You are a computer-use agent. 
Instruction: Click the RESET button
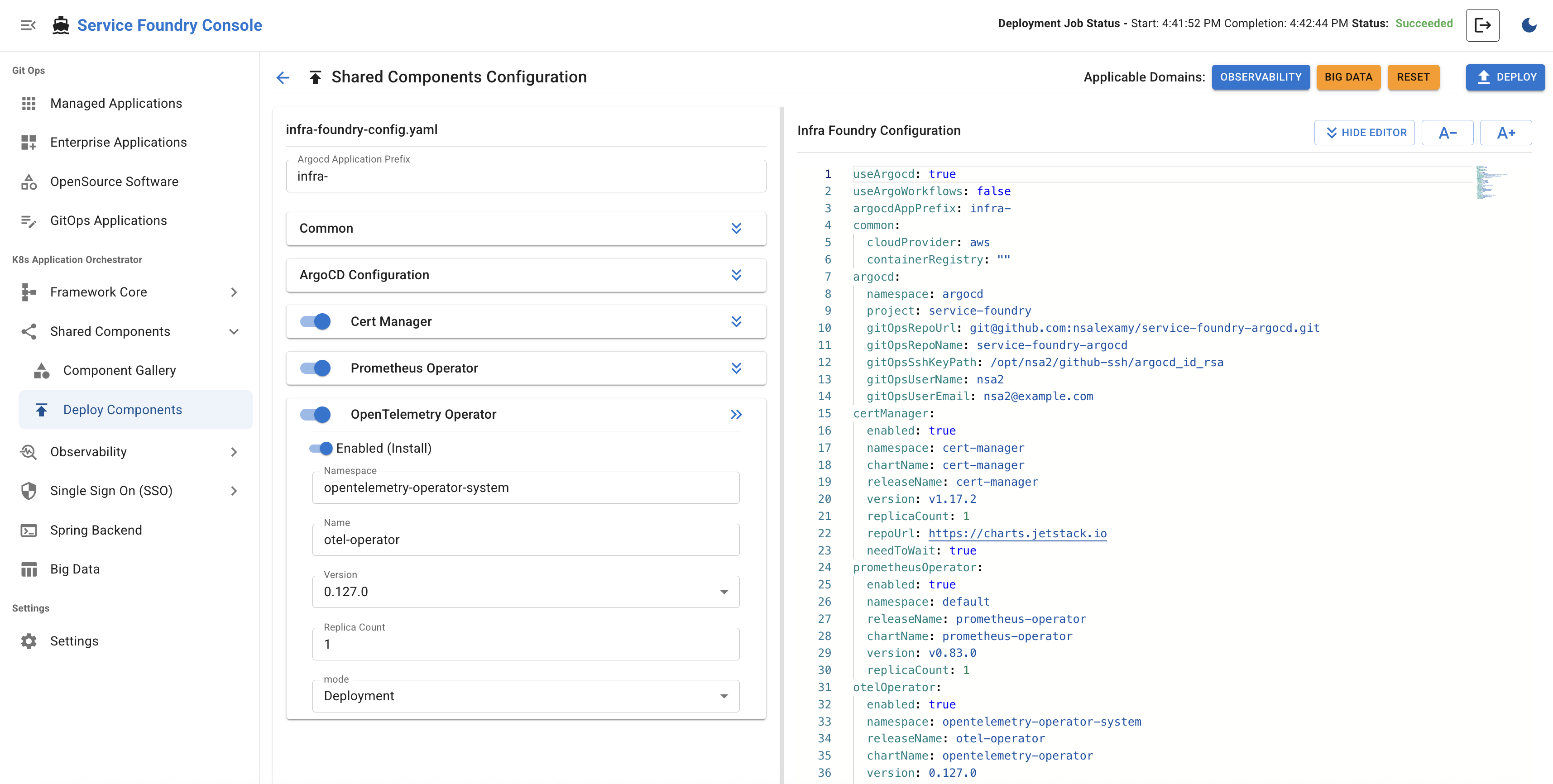[x=1413, y=77]
